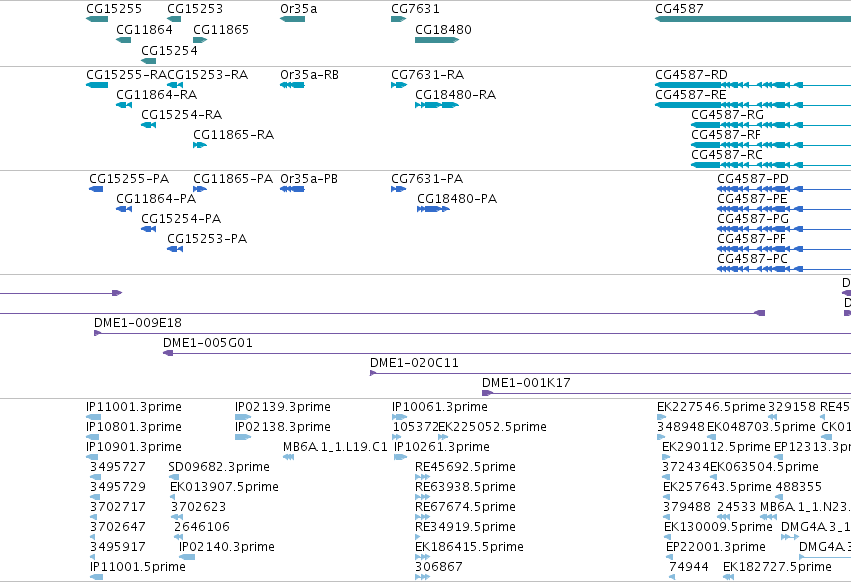Click transcript CG4587-RF

771,145
